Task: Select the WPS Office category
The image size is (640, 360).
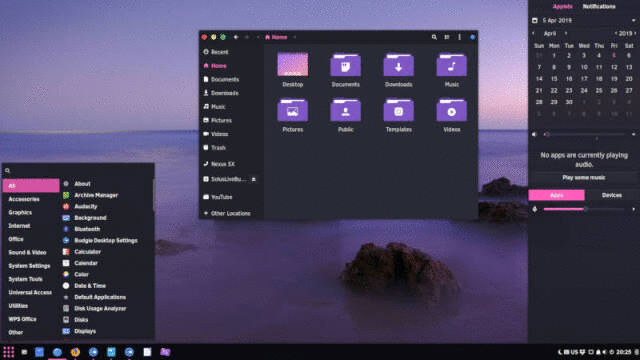Action: [31, 319]
